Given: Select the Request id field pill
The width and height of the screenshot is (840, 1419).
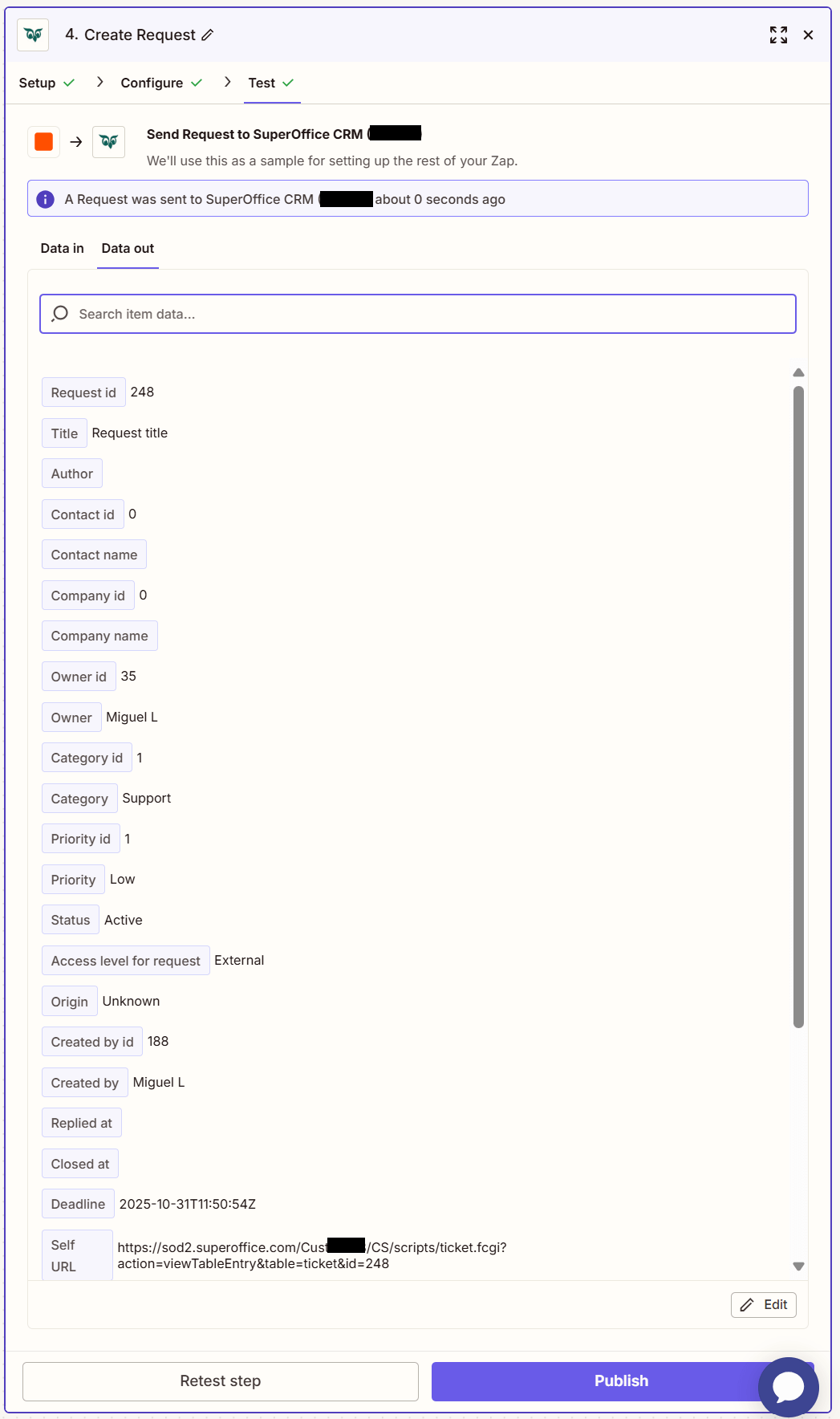Looking at the screenshot, I should [83, 392].
